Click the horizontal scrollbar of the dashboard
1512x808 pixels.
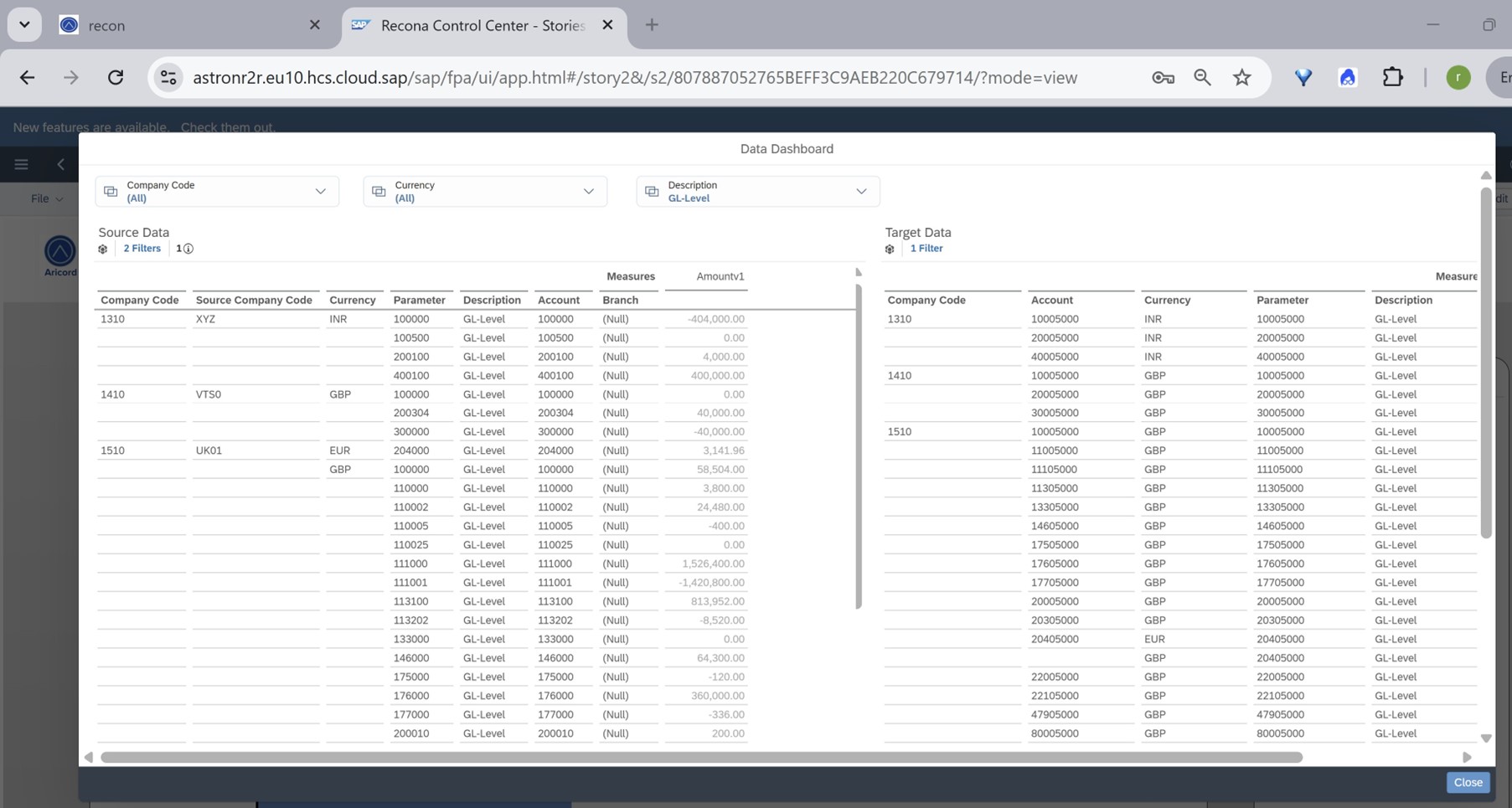[701, 757]
